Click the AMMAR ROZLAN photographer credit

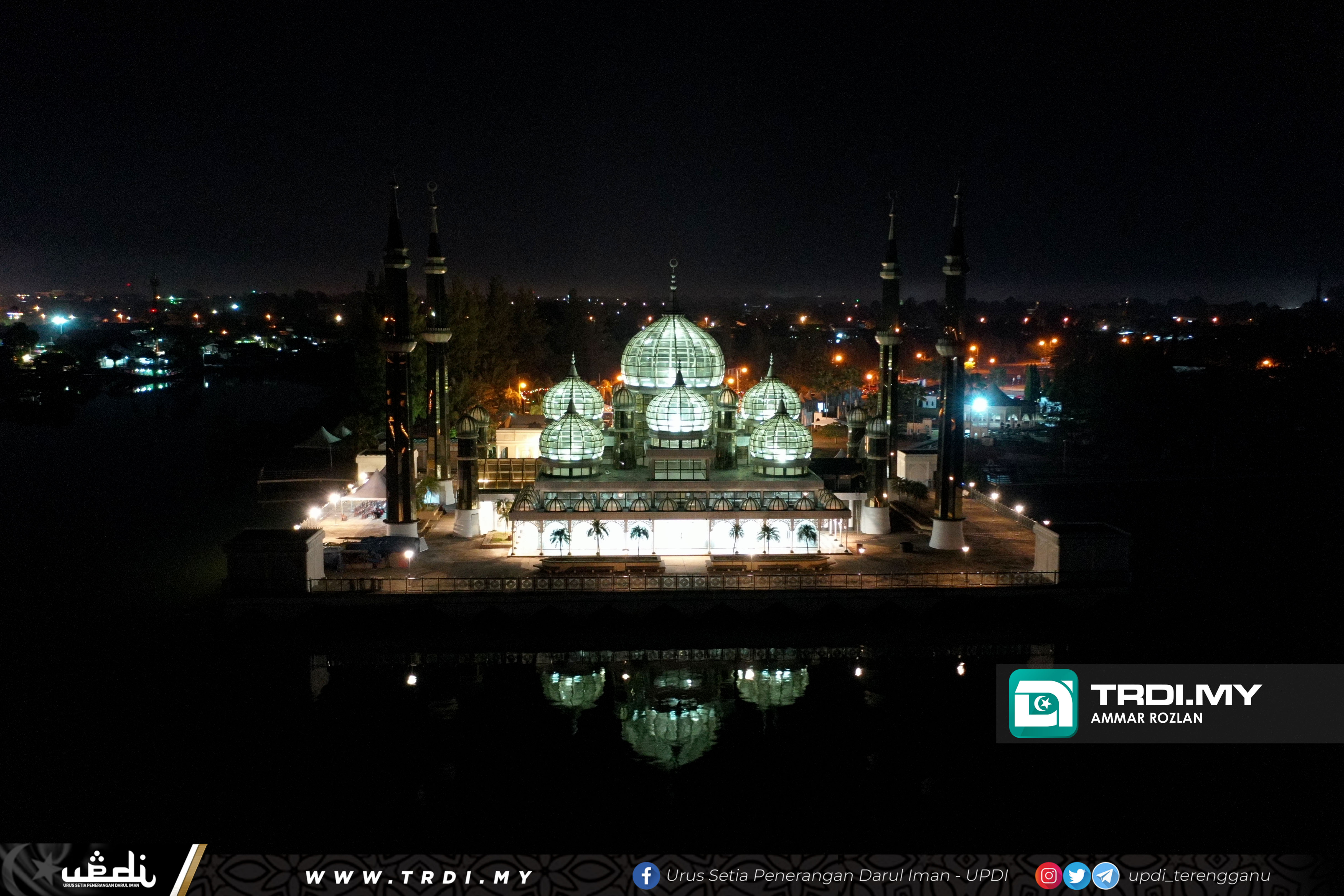[1146, 718]
